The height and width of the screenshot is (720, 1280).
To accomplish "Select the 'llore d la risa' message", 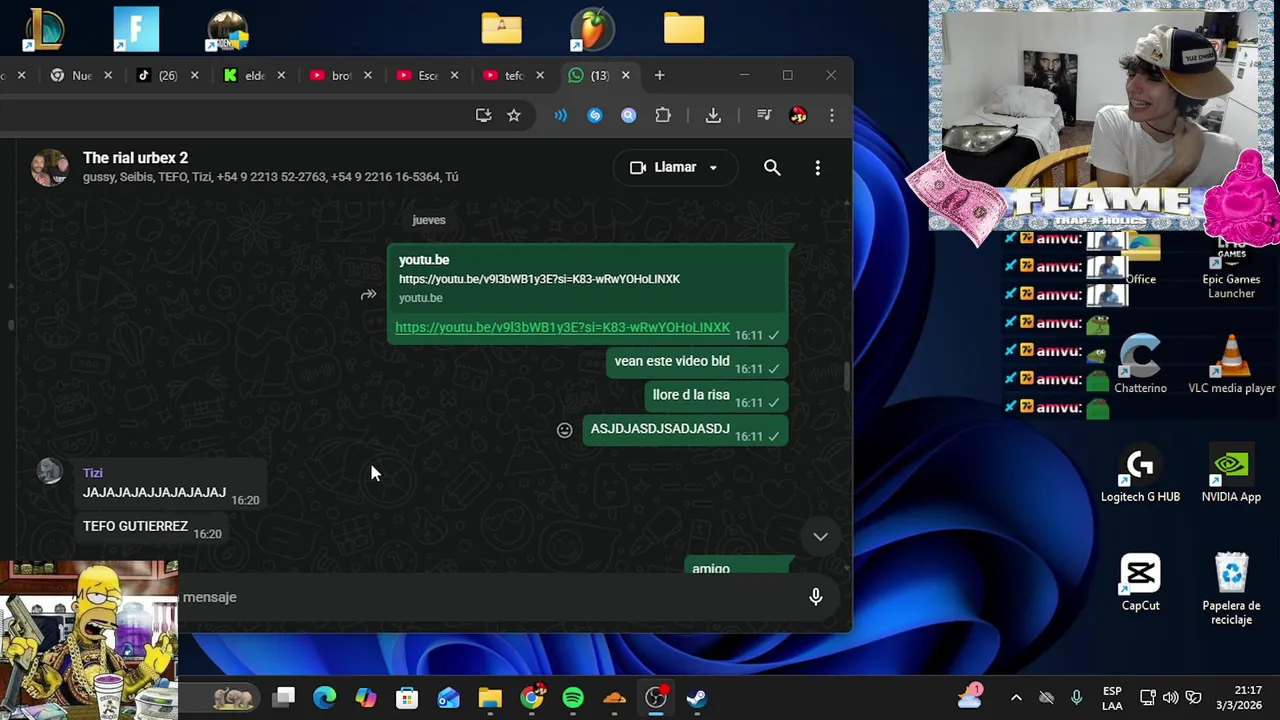I will tap(716, 396).
